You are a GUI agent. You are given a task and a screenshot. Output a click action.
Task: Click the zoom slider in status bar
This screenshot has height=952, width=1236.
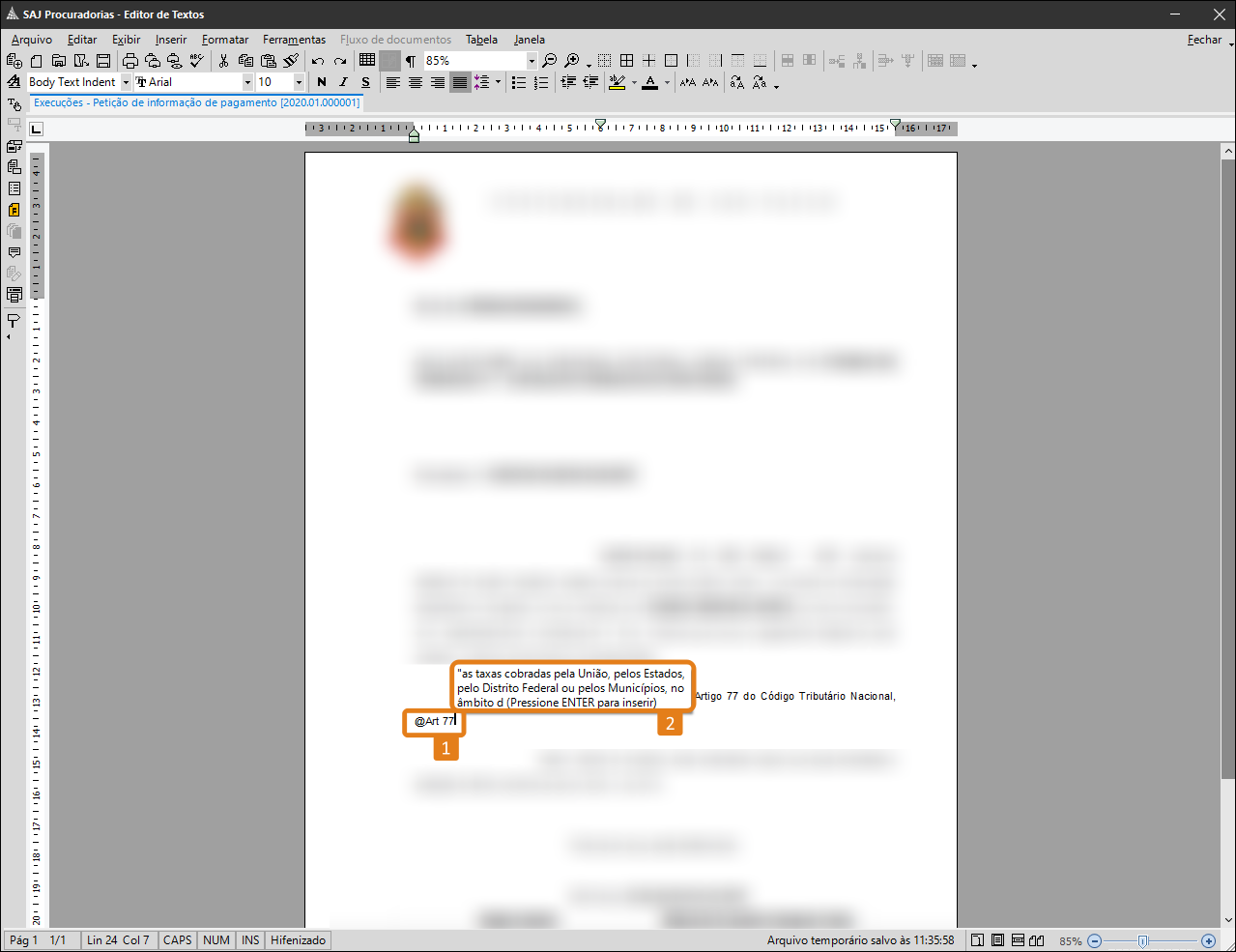(x=1143, y=940)
